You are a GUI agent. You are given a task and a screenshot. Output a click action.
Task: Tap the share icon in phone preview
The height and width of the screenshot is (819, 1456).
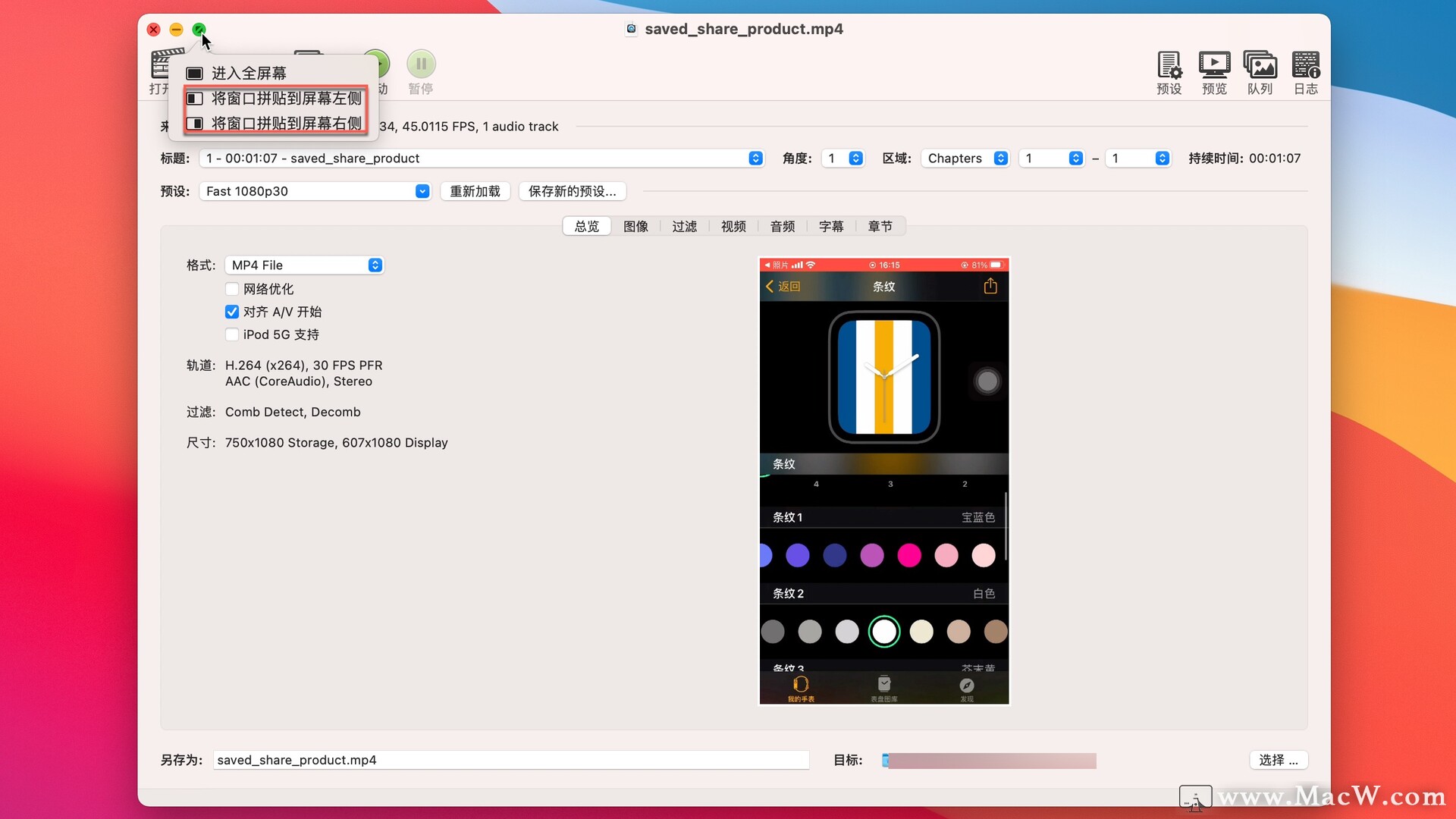pos(990,286)
